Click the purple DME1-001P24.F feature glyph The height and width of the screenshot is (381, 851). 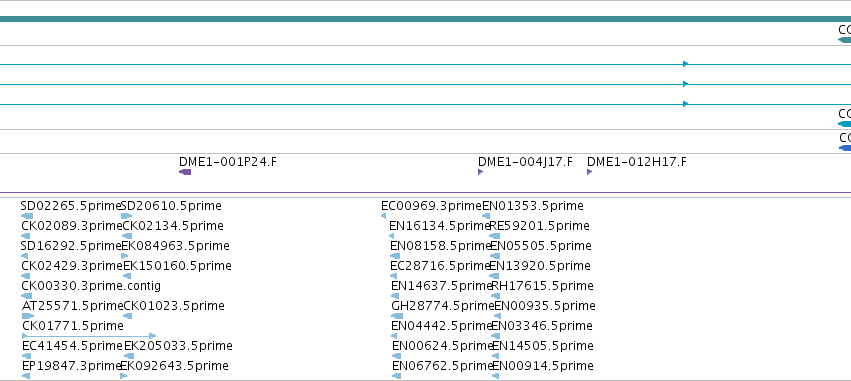click(x=185, y=172)
